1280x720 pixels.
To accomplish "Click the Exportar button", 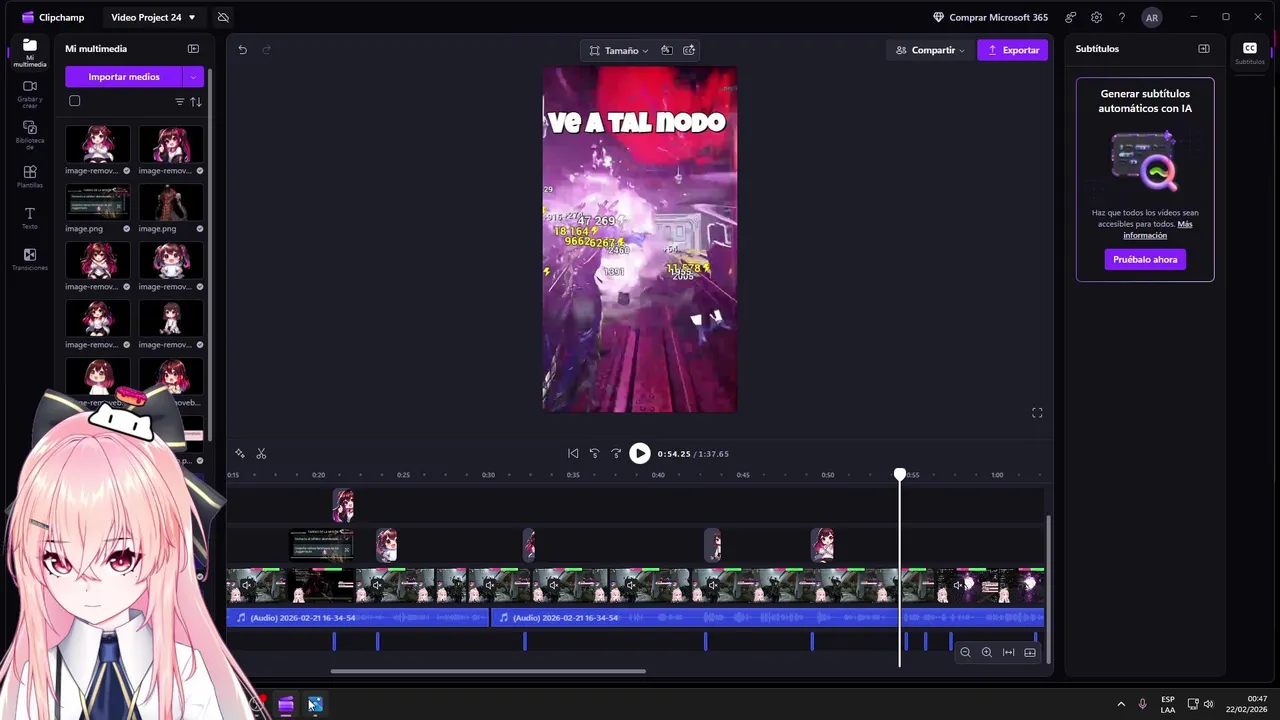I will pos(1012,50).
